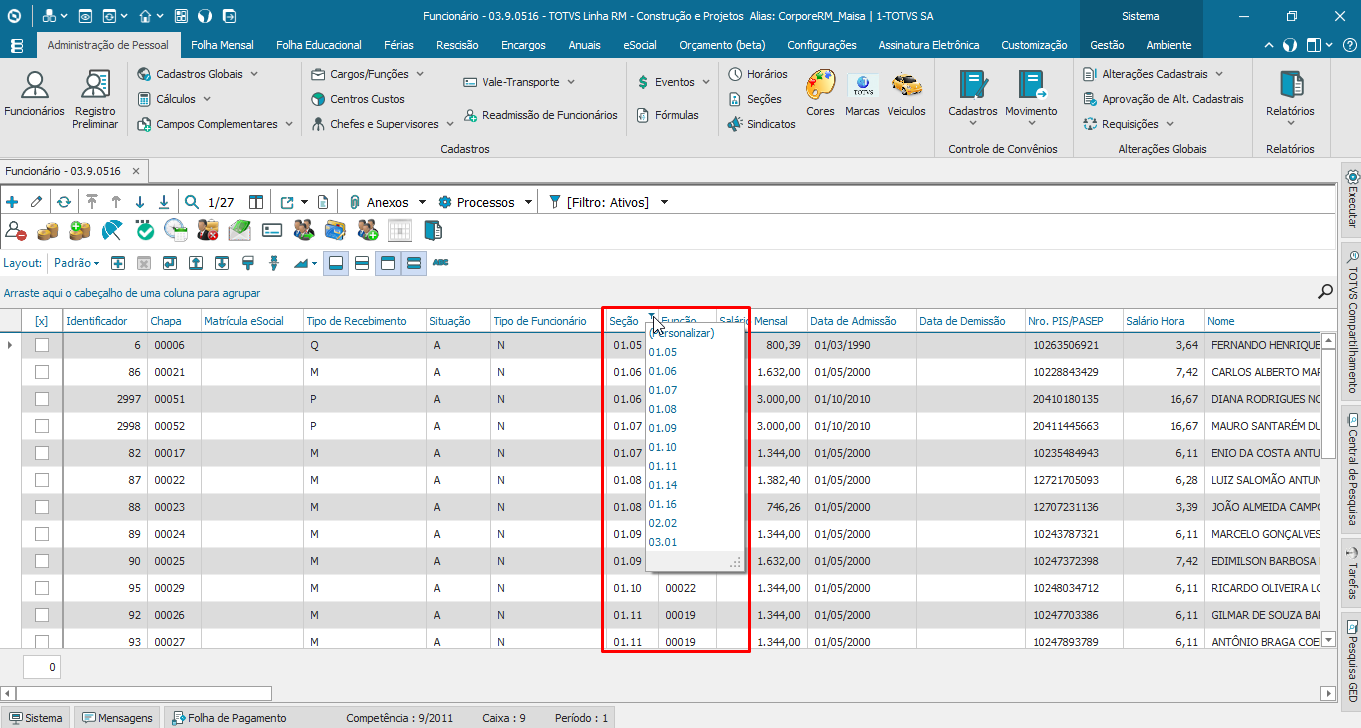Check the box for employee 00006
Viewport: 1361px width, 728px height.
pyautogui.click(x=41, y=345)
